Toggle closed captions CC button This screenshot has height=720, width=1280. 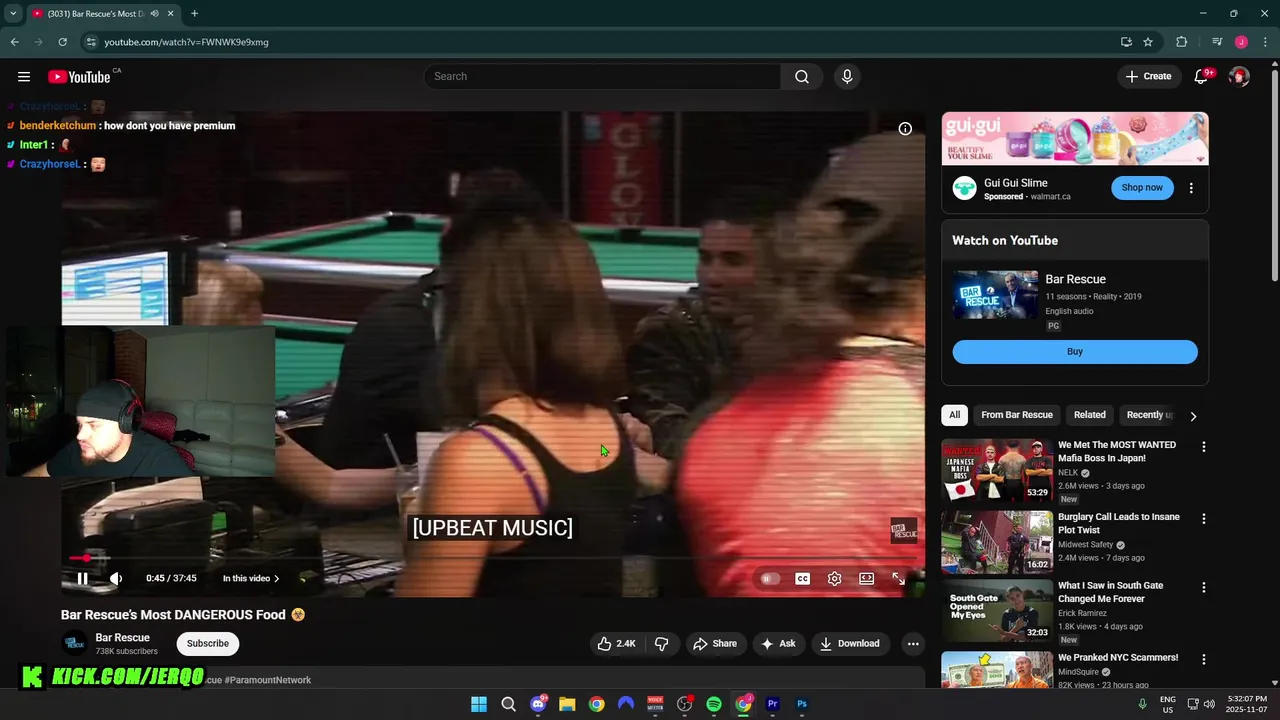coord(802,578)
